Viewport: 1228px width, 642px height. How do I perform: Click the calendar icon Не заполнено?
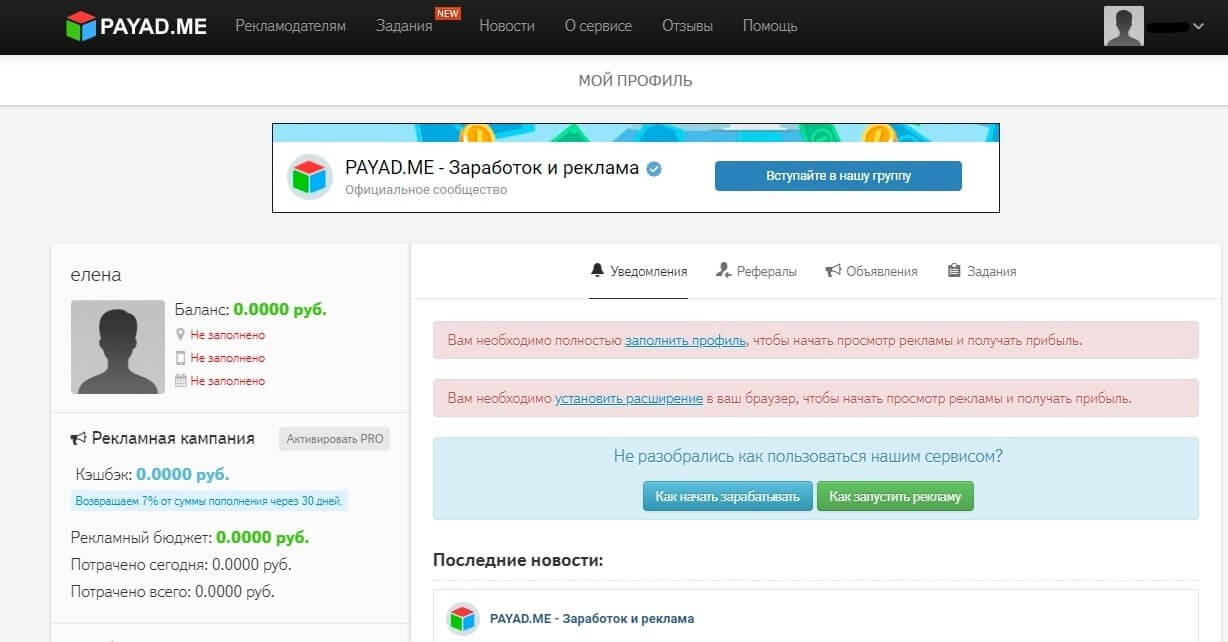(x=180, y=381)
